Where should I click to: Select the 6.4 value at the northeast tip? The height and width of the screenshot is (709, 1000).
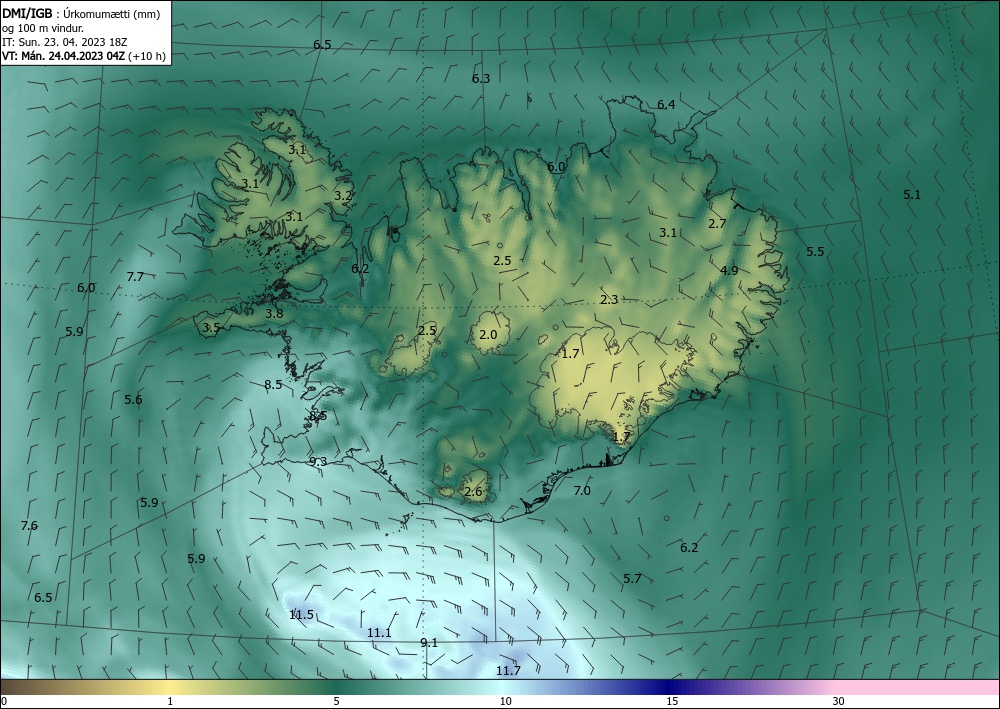(x=666, y=105)
